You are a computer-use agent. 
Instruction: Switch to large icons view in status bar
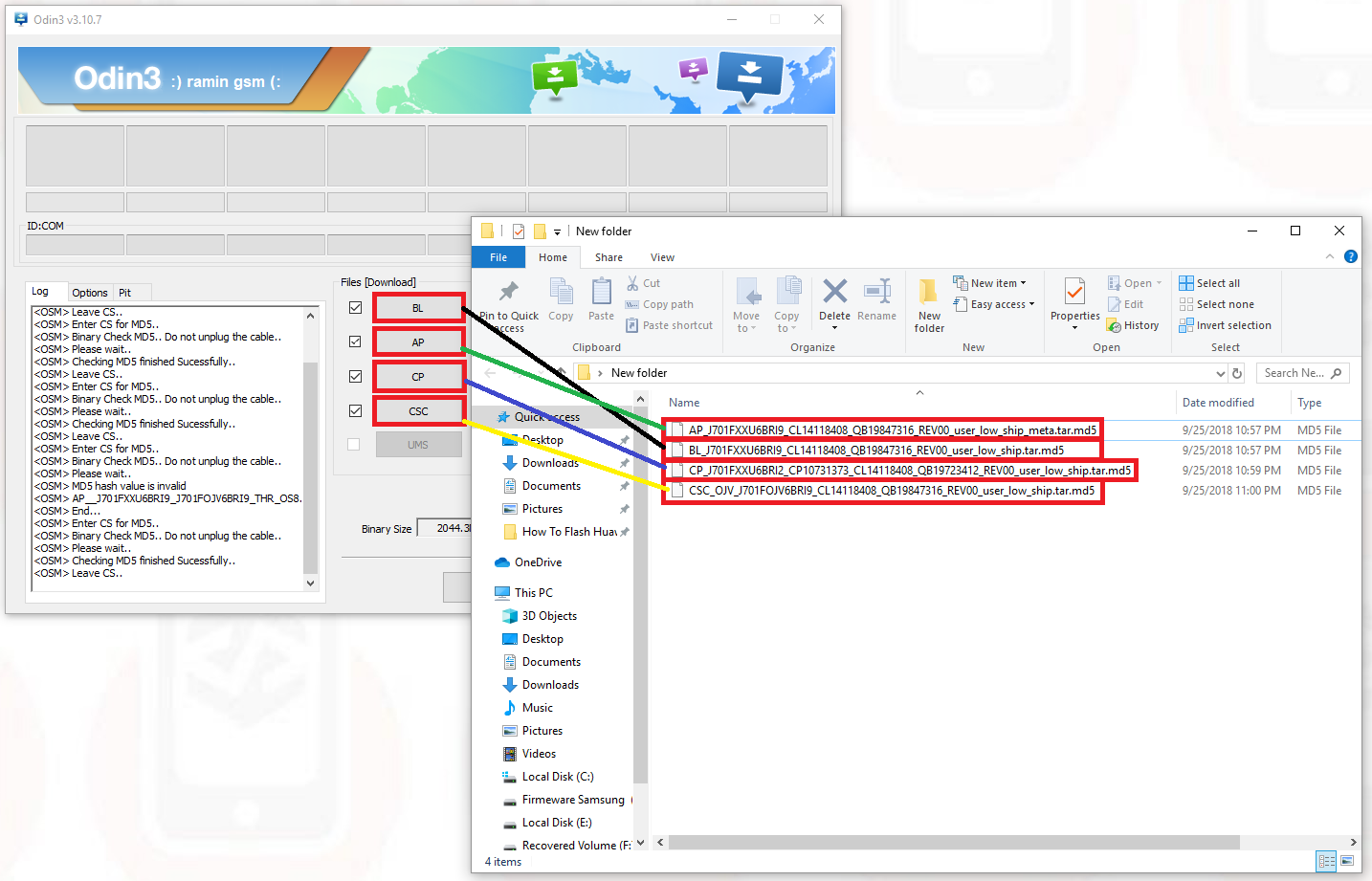pos(1347,861)
